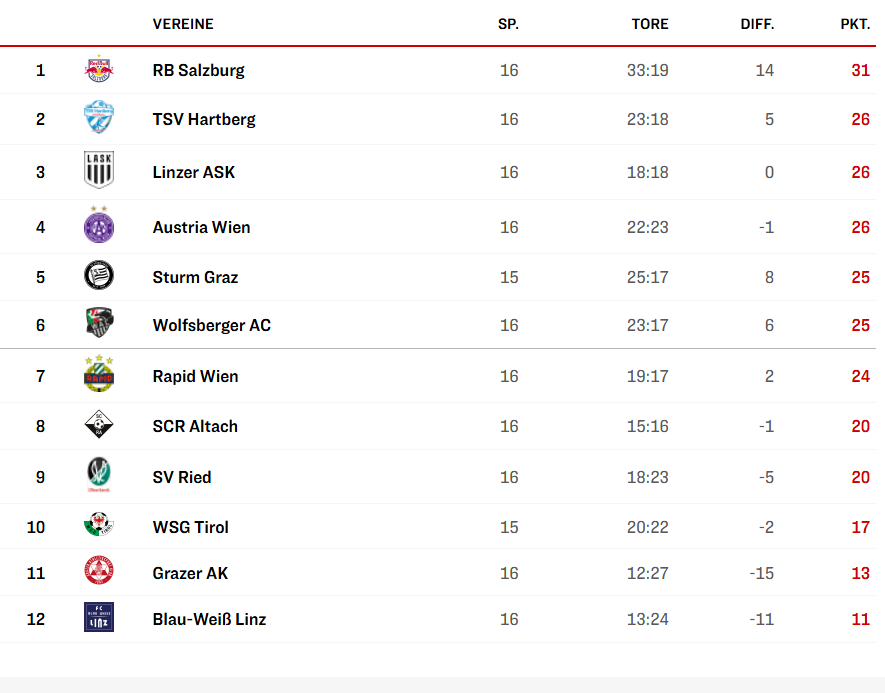Screen dimensions: 885x693
Task: Click the RB Salzburg club logo
Action: 99,70
